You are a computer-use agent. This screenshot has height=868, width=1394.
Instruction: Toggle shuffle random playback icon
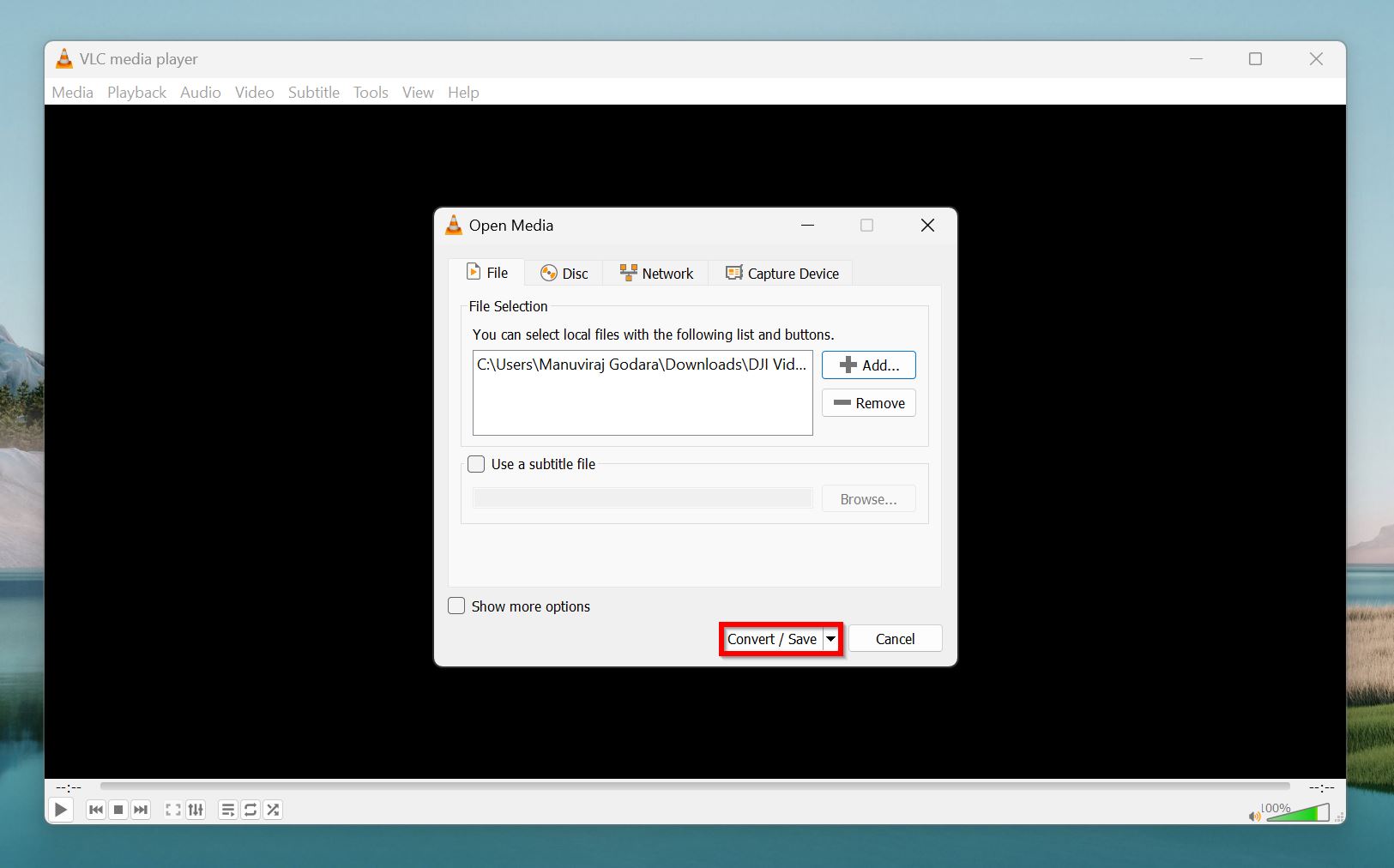click(x=273, y=810)
